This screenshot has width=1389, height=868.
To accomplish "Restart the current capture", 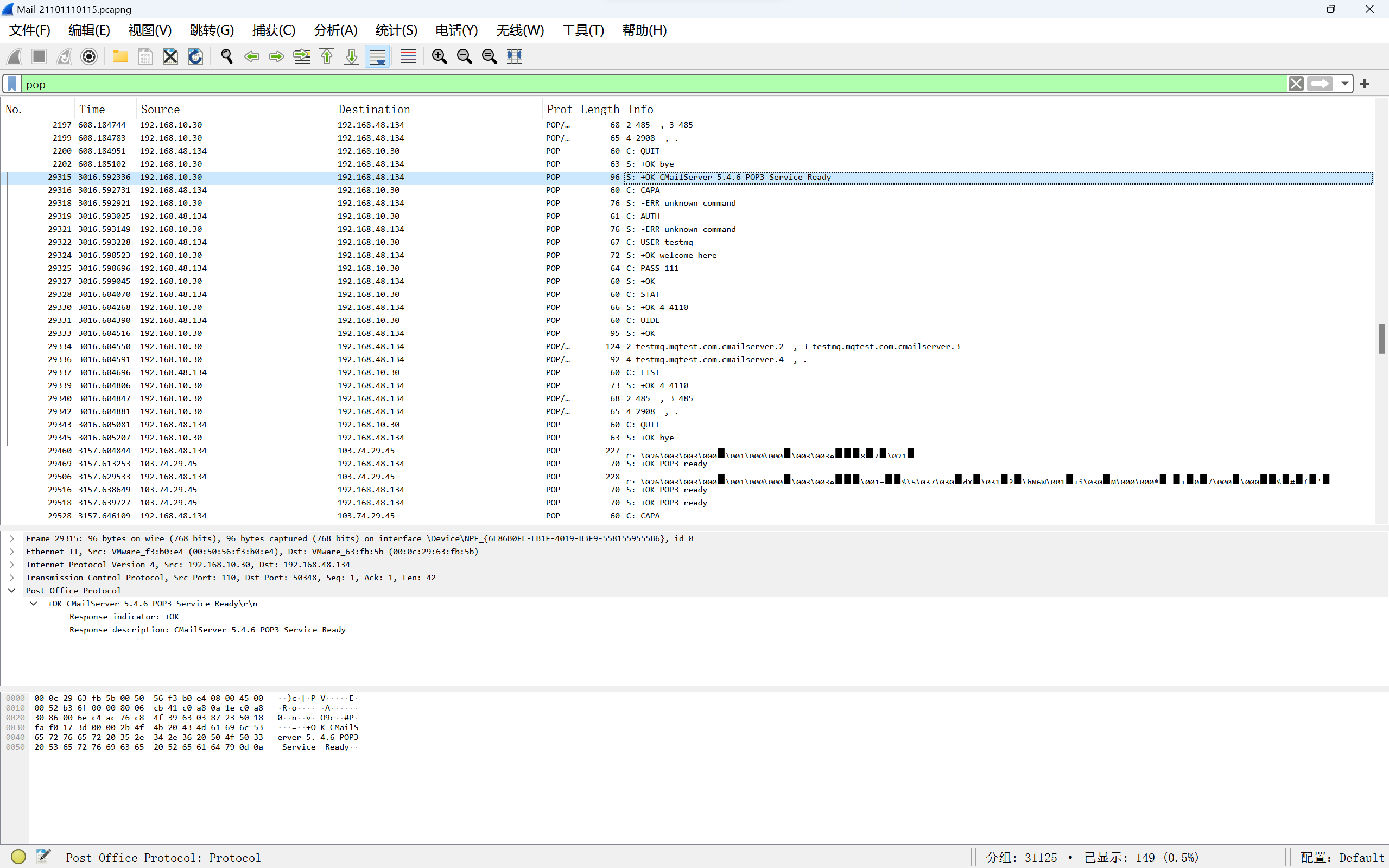I will pos(64,56).
